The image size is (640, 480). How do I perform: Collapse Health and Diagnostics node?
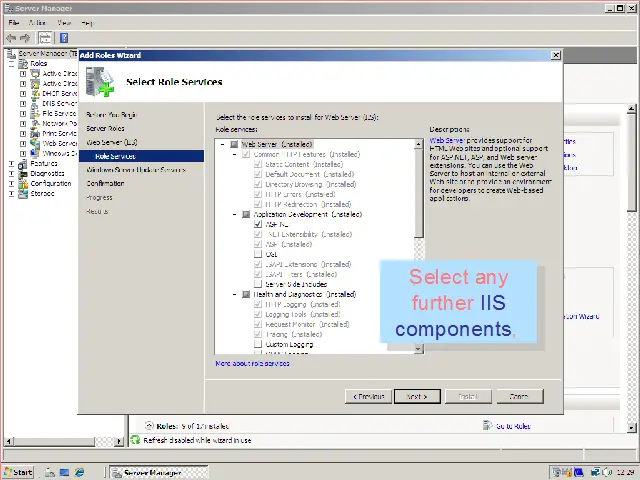(x=234, y=294)
